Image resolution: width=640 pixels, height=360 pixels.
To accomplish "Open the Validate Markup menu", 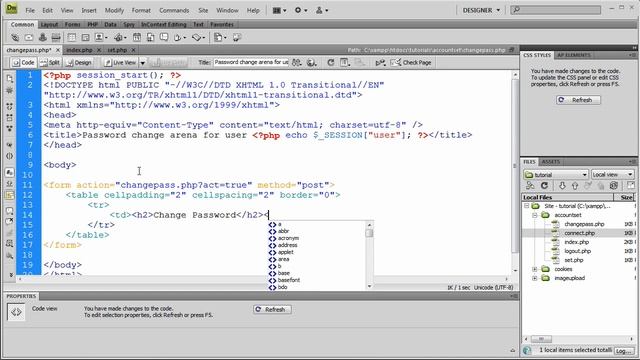I will coord(380,62).
